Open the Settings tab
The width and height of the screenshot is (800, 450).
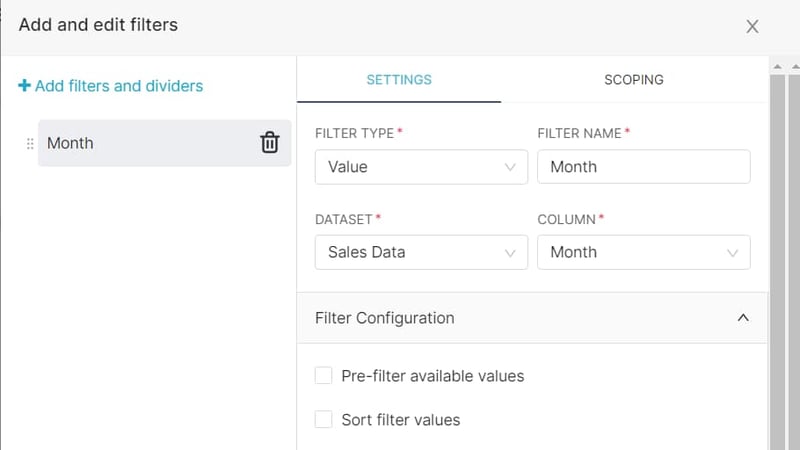399,80
